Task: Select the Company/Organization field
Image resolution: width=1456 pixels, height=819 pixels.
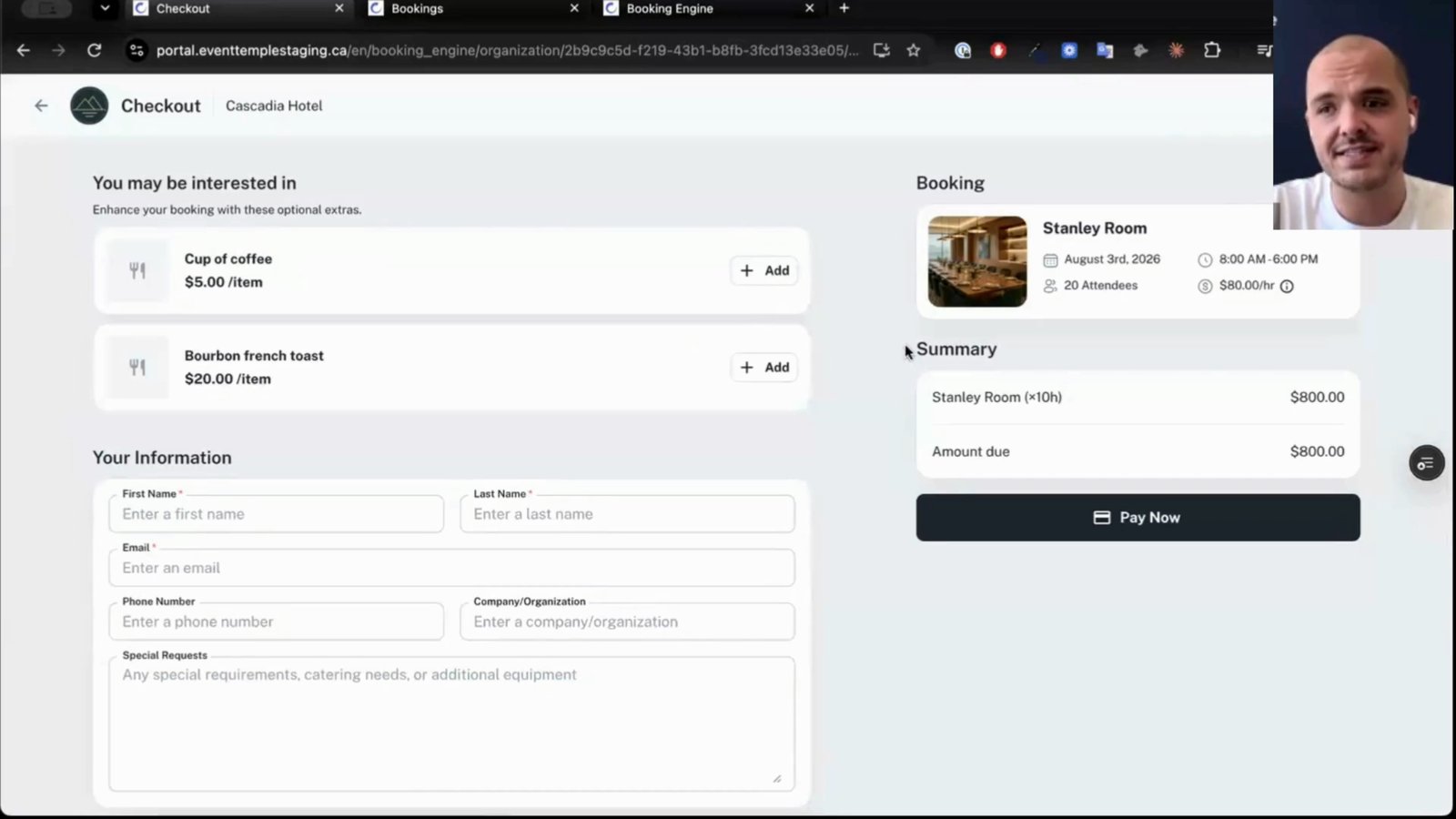Action: pyautogui.click(x=627, y=622)
